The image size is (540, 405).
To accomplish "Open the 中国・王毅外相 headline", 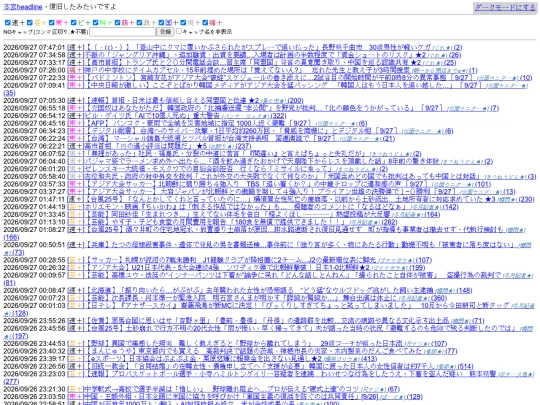I will tap(231, 396).
